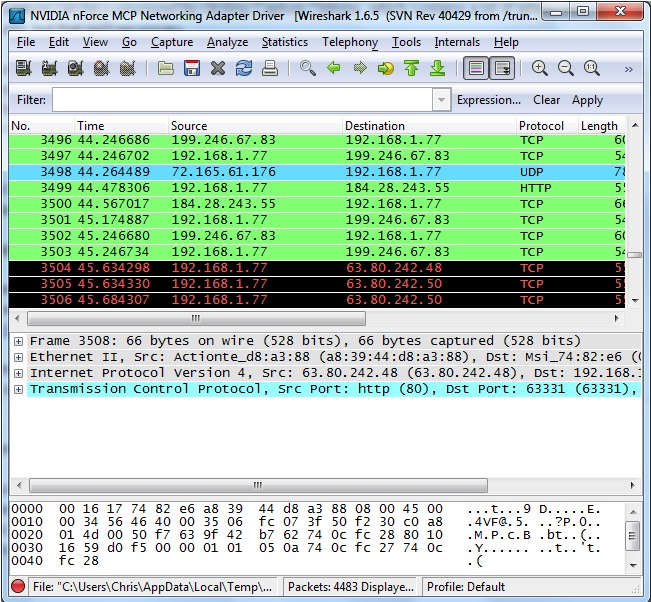Open the filter history dropdown arrow
This screenshot has height=602, width=651.
click(x=441, y=100)
